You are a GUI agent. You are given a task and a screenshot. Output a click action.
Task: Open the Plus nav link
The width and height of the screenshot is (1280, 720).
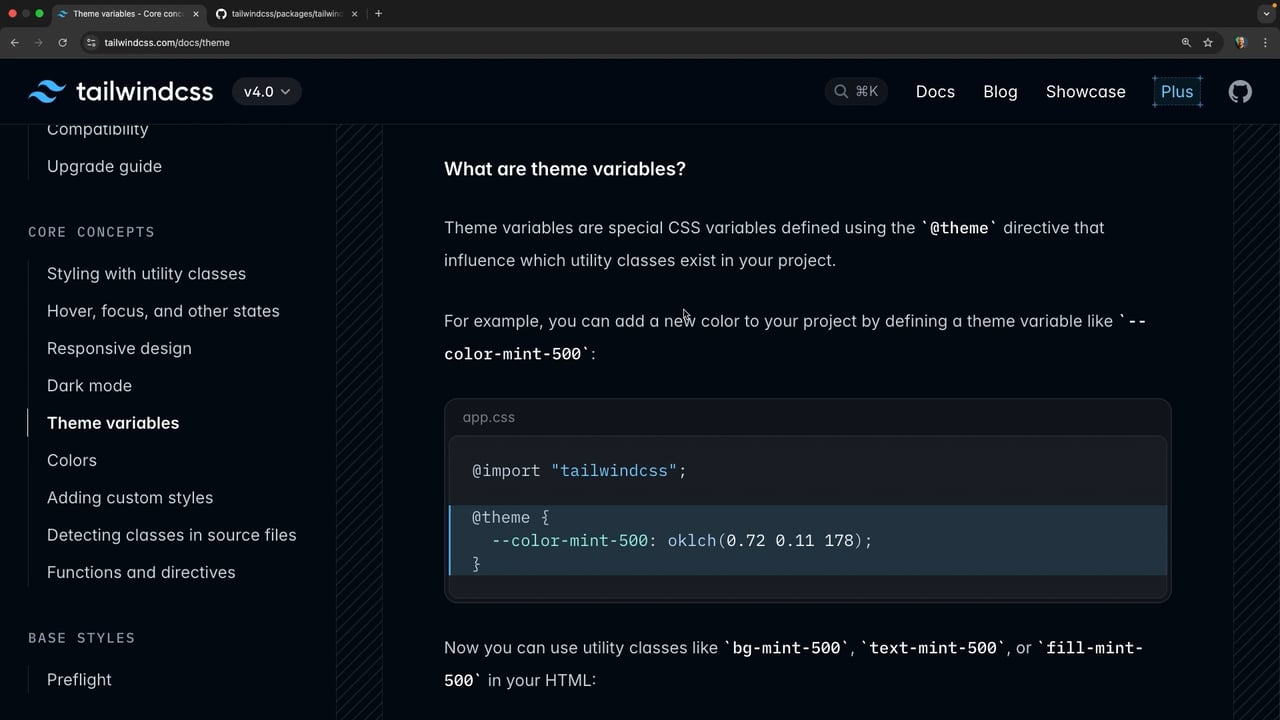click(1177, 91)
